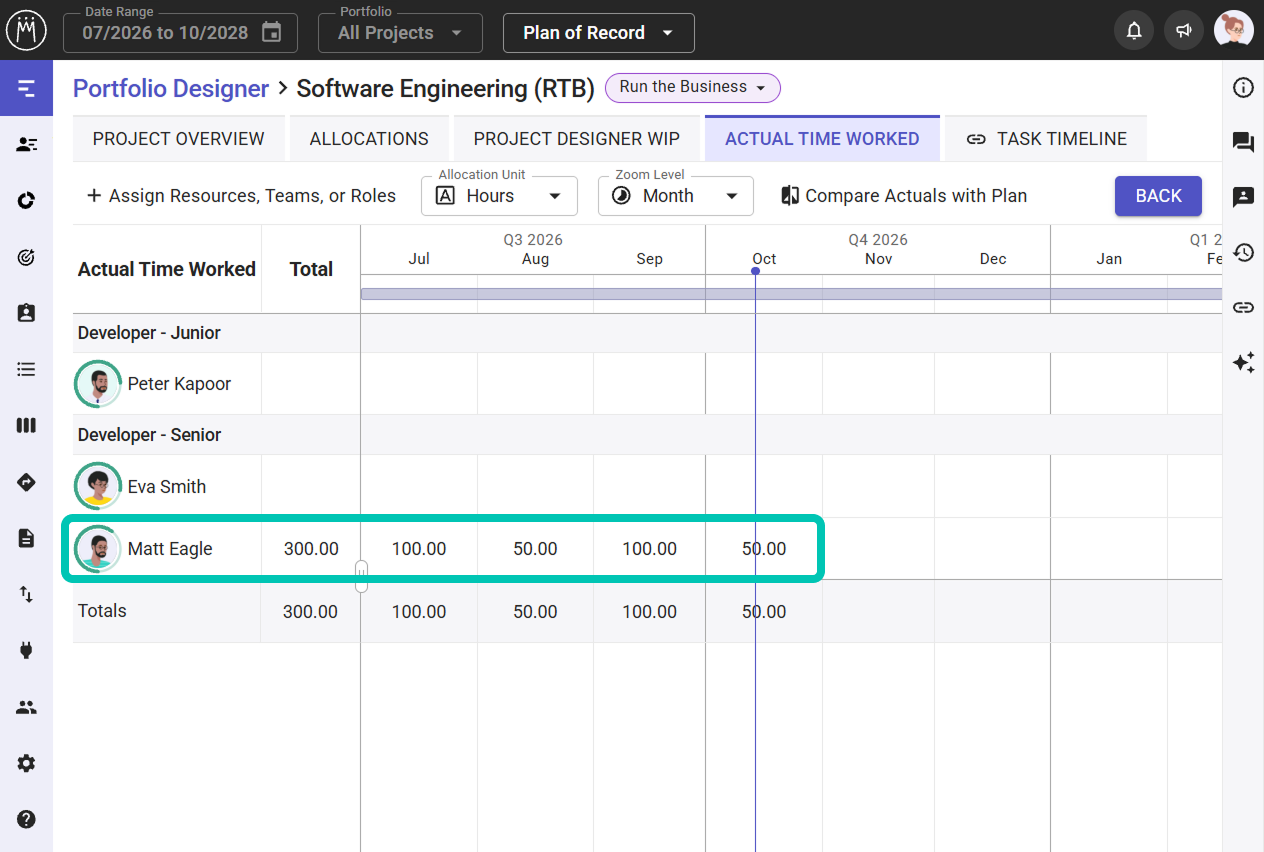The image size is (1264, 852).
Task: Open the pie chart icon in sidebar
Action: (x=26, y=201)
